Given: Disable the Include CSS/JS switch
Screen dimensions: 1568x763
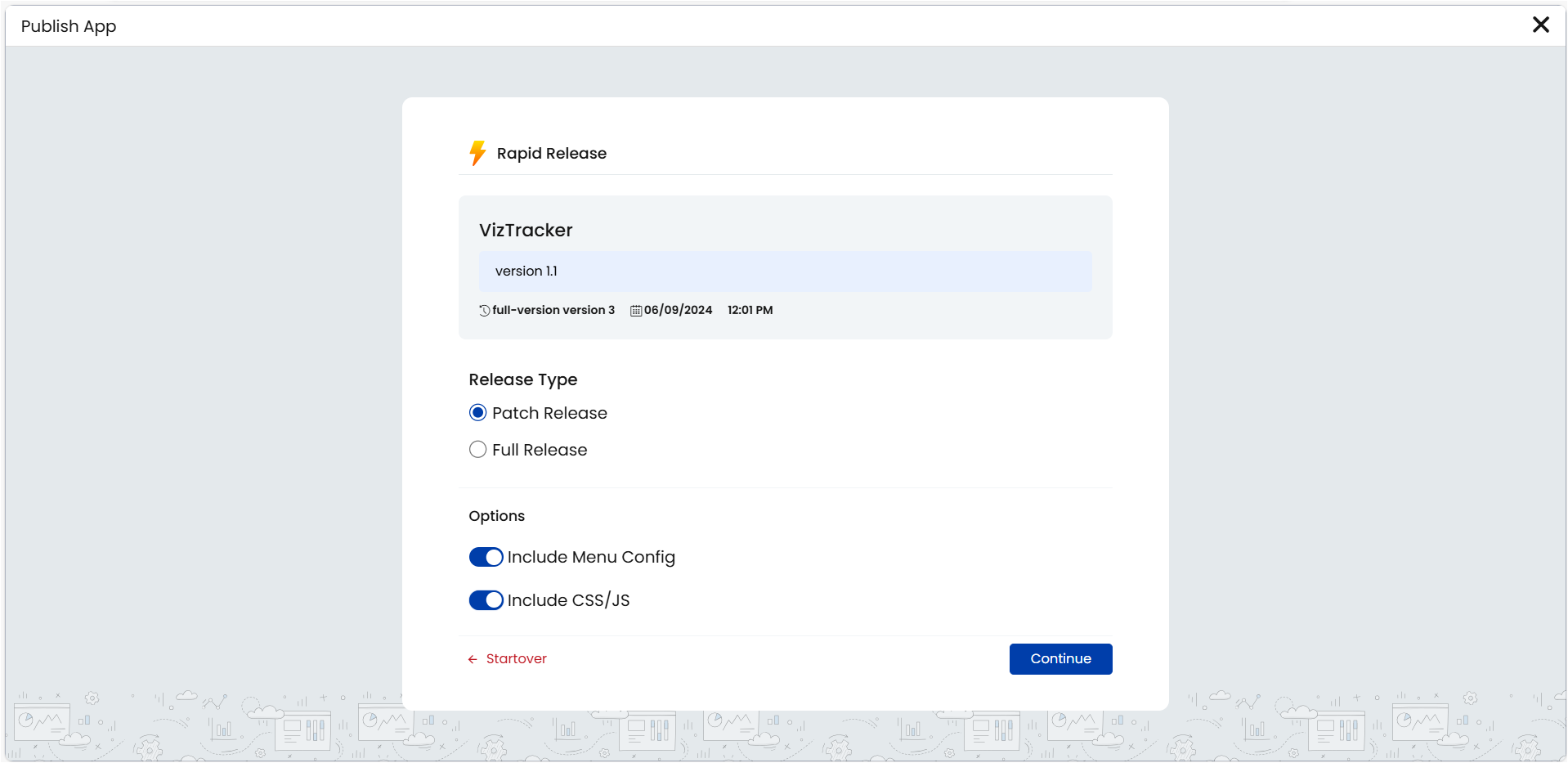Looking at the screenshot, I should coord(486,600).
